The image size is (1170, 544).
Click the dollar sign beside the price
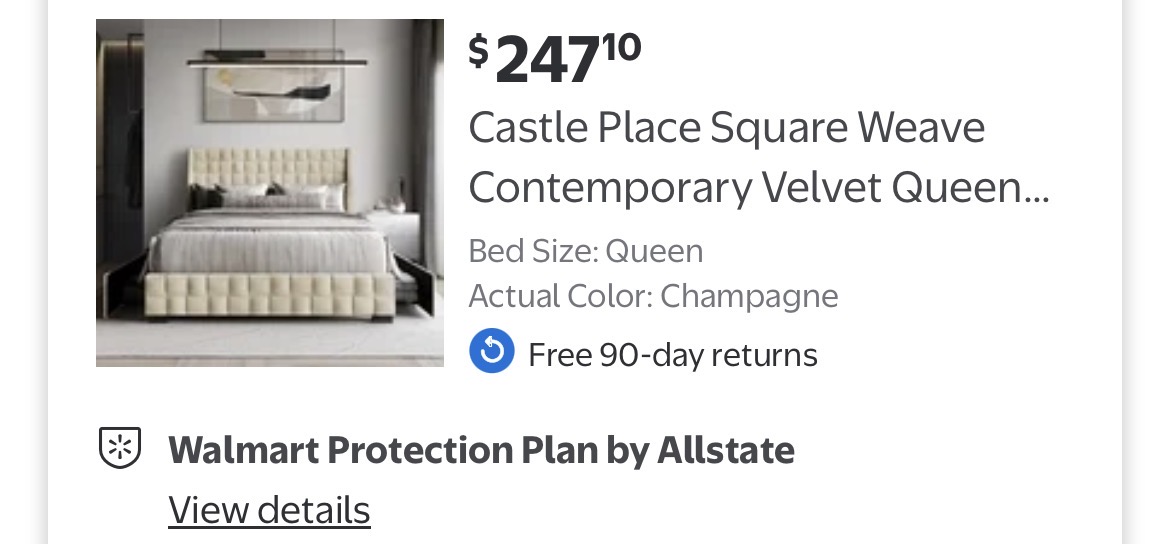[479, 51]
